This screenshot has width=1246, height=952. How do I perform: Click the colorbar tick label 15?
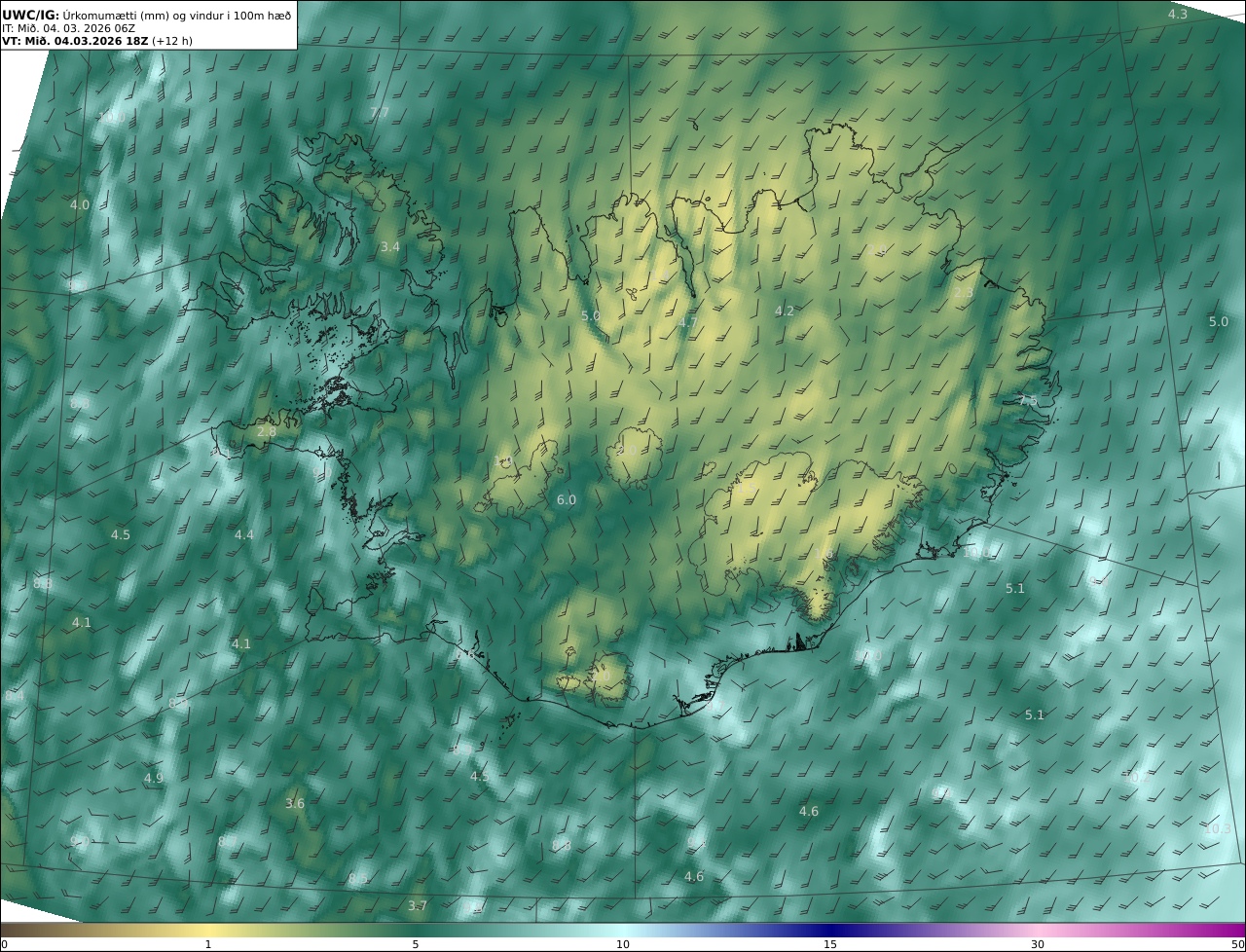(x=830, y=944)
